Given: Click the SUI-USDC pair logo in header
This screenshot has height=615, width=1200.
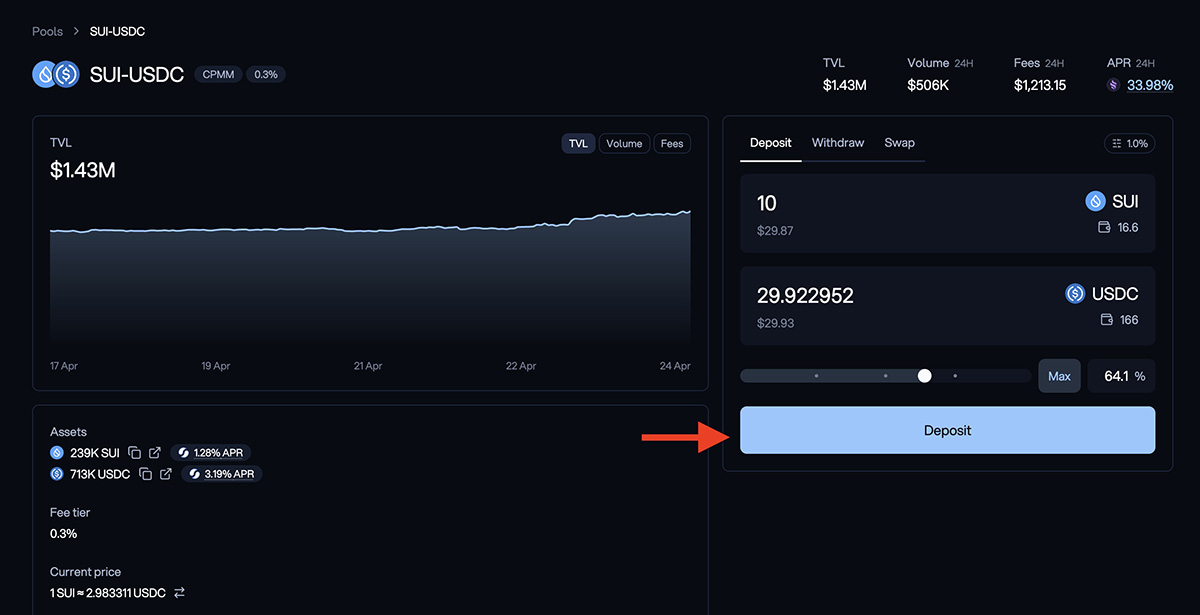Looking at the screenshot, I should [x=56, y=74].
